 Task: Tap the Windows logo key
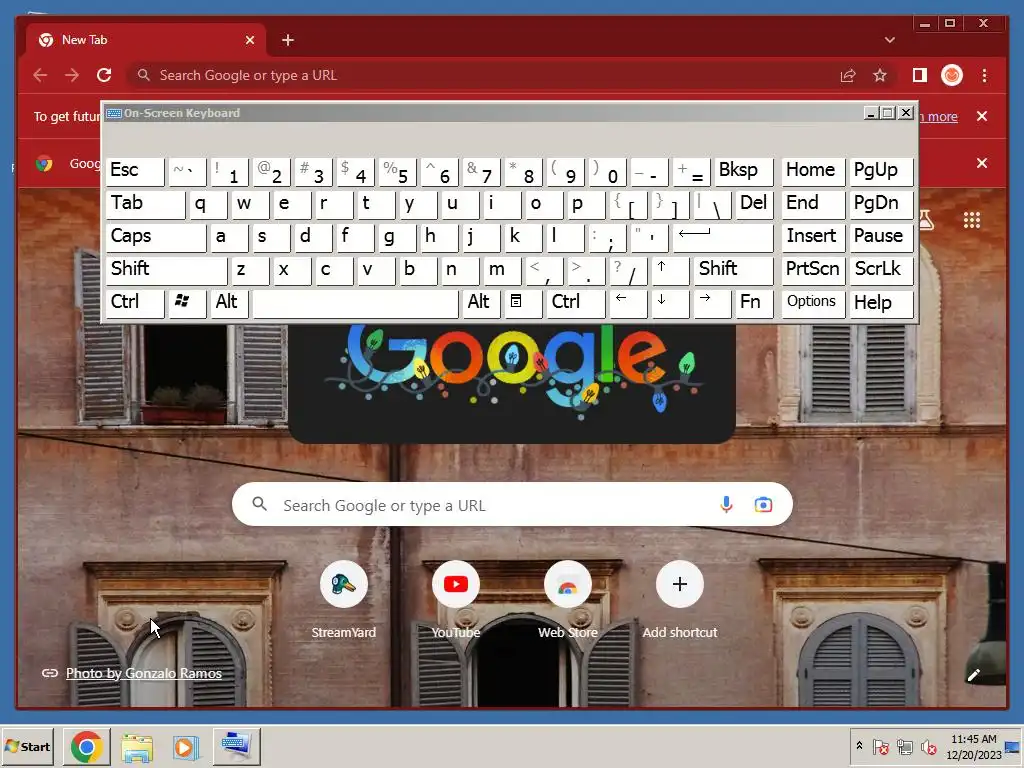(x=187, y=302)
